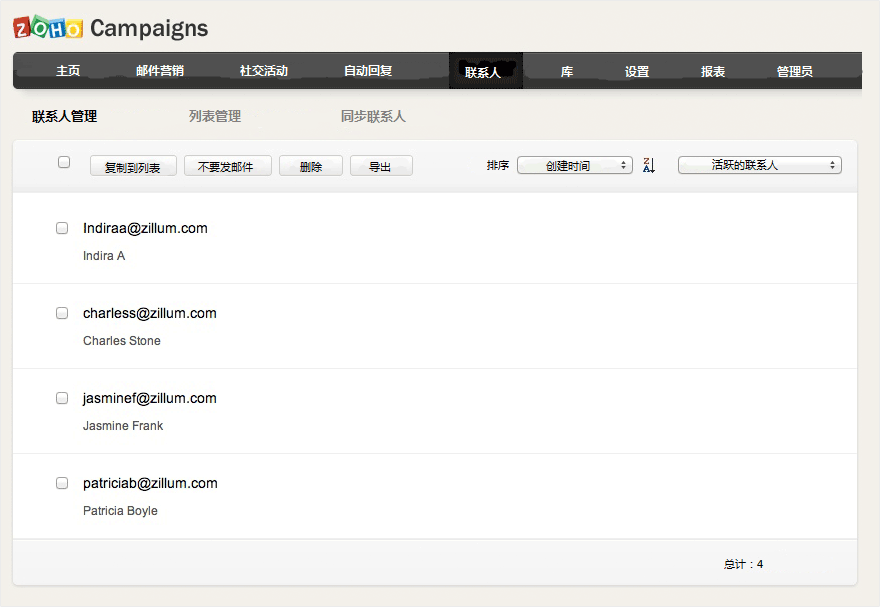880x607 pixels.
Task: Click the 排序 label
Action: (498, 165)
